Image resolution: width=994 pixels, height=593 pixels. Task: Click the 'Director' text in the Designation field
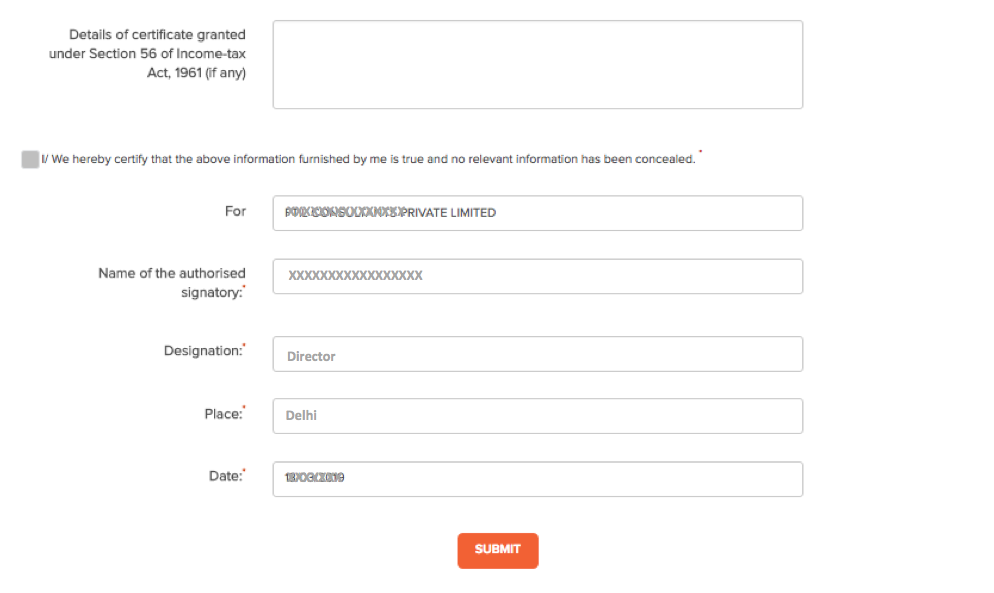(x=311, y=356)
